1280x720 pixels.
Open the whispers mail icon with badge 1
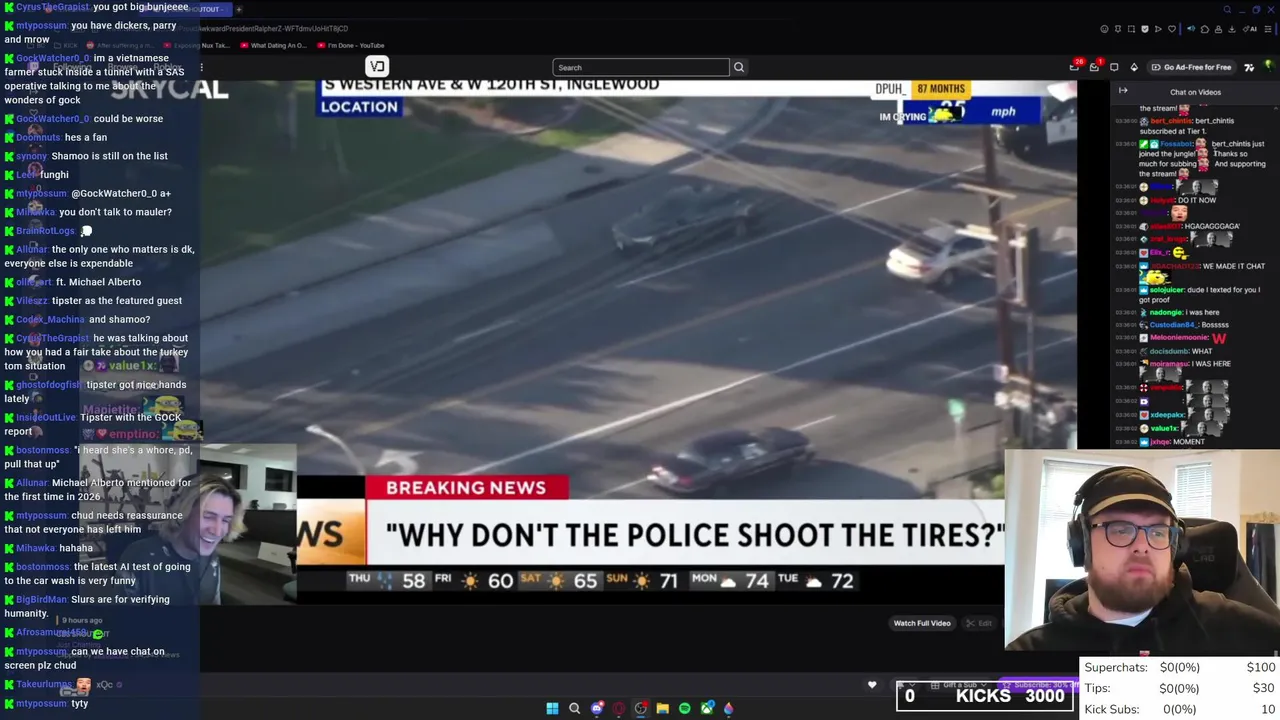[x=1095, y=67]
